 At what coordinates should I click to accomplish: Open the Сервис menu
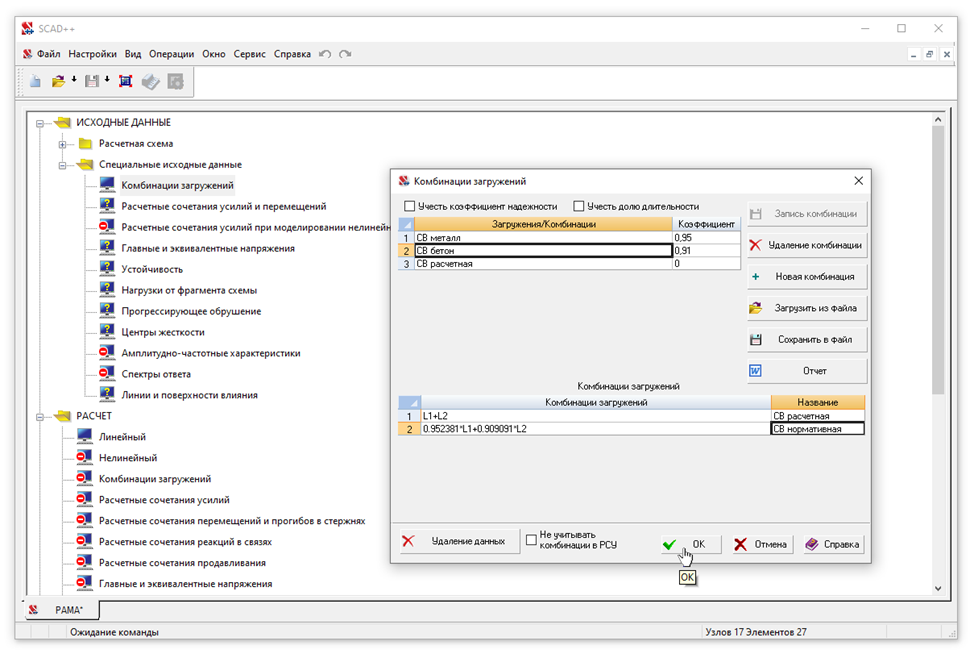250,54
